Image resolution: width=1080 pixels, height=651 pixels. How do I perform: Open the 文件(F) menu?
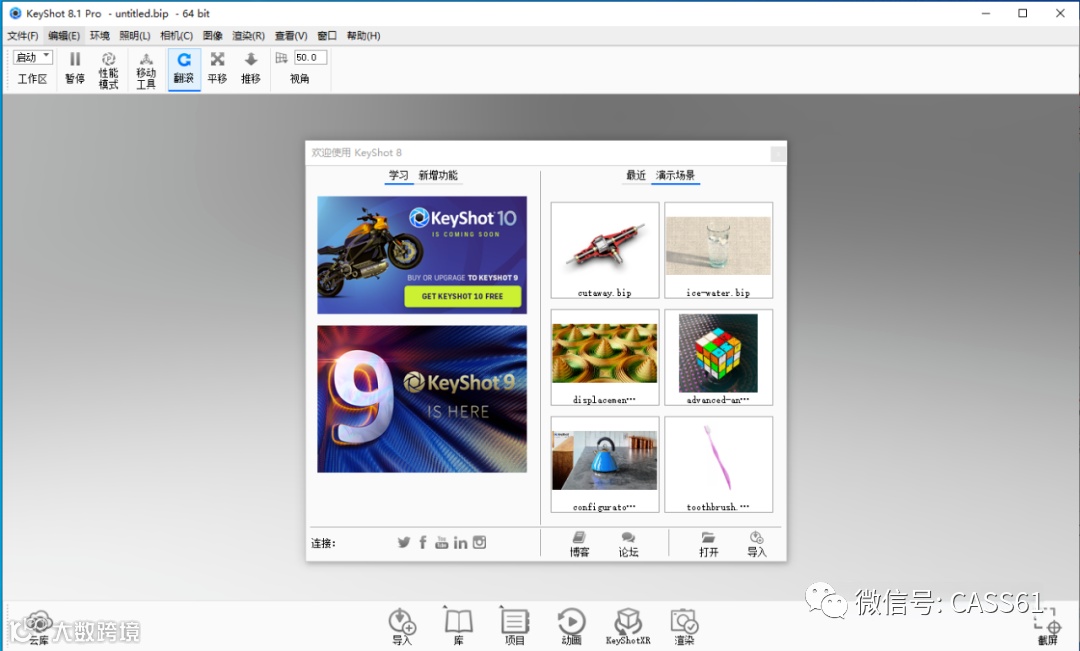[23, 36]
